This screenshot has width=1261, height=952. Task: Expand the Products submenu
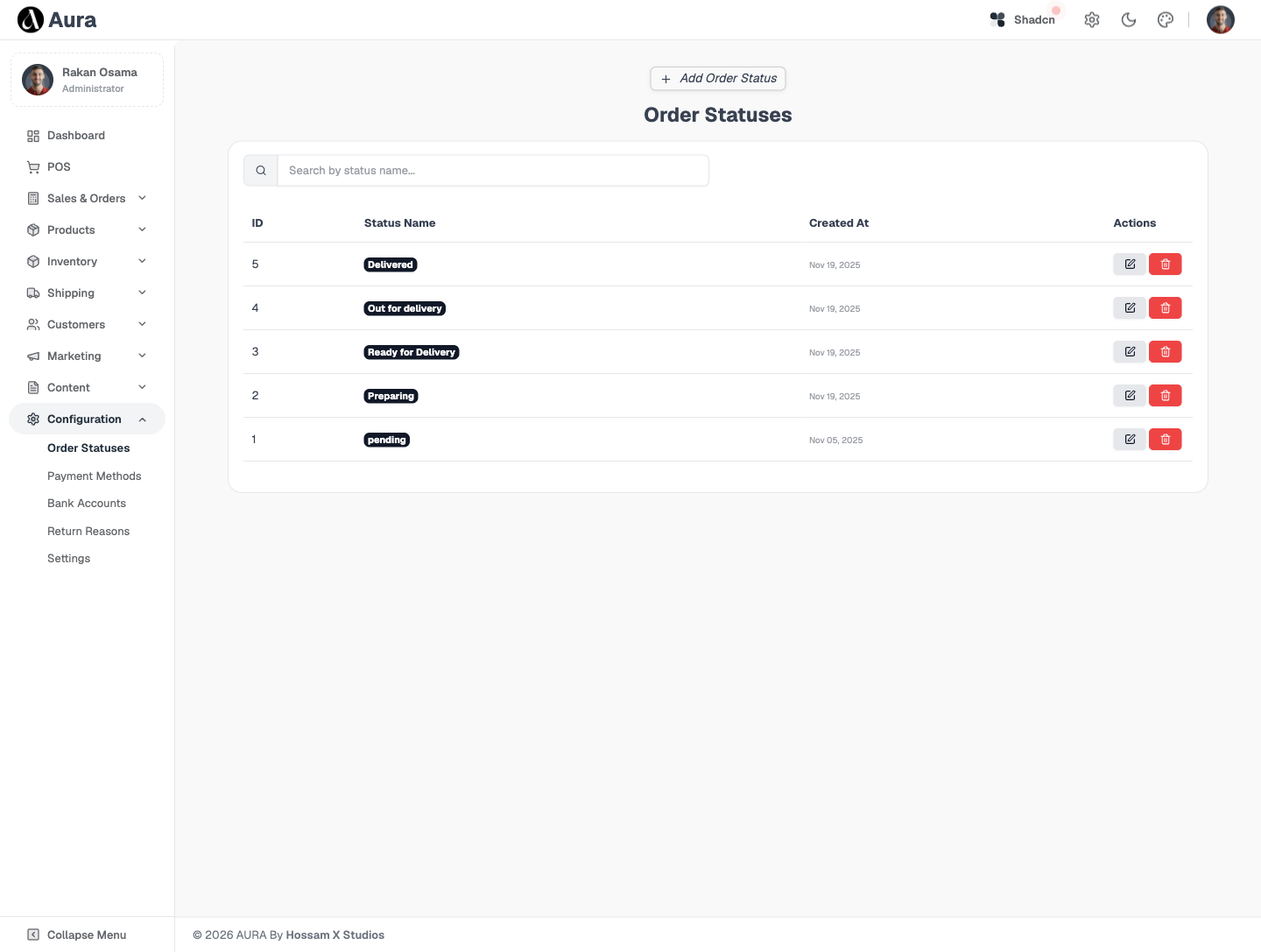(x=87, y=229)
